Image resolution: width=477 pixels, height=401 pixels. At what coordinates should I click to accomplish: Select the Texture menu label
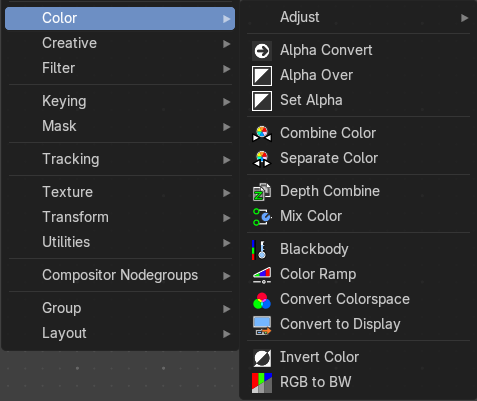tap(67, 192)
